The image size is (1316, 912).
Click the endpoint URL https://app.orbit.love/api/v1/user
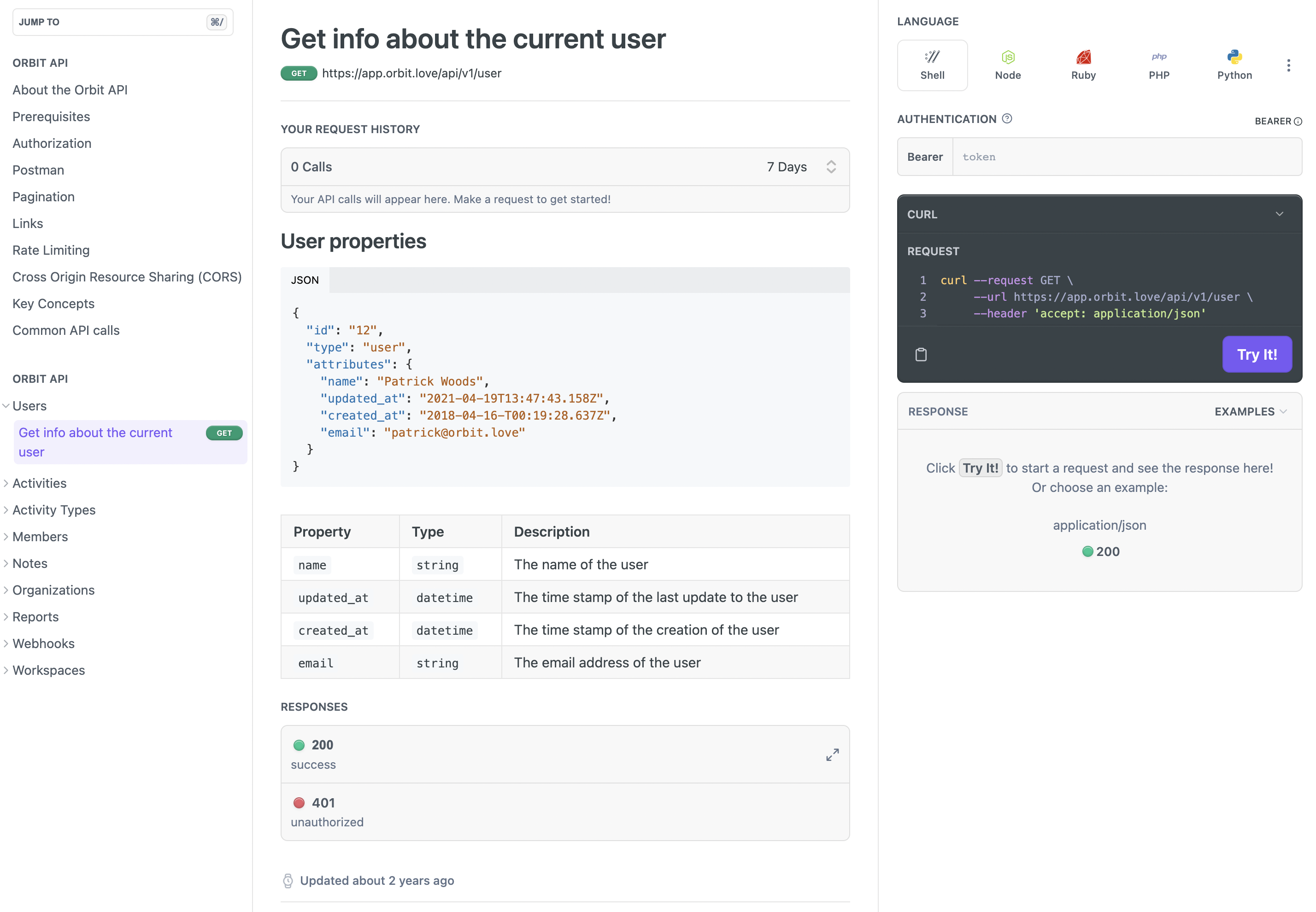click(x=411, y=73)
